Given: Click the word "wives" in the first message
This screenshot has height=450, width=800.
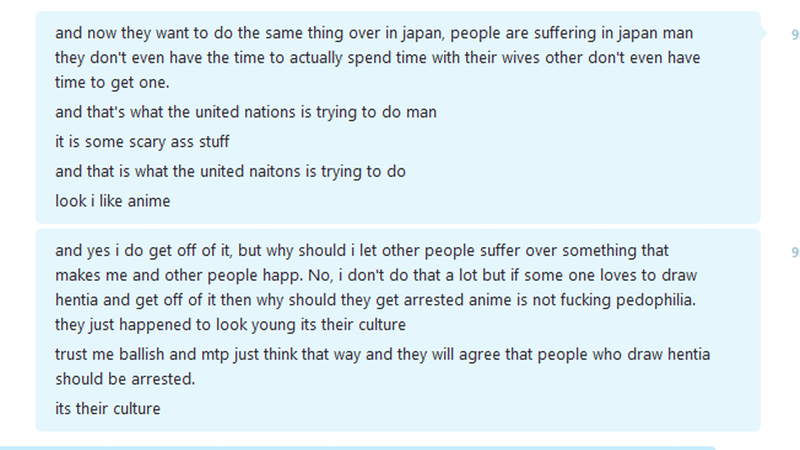Looking at the screenshot, I should [x=520, y=58].
